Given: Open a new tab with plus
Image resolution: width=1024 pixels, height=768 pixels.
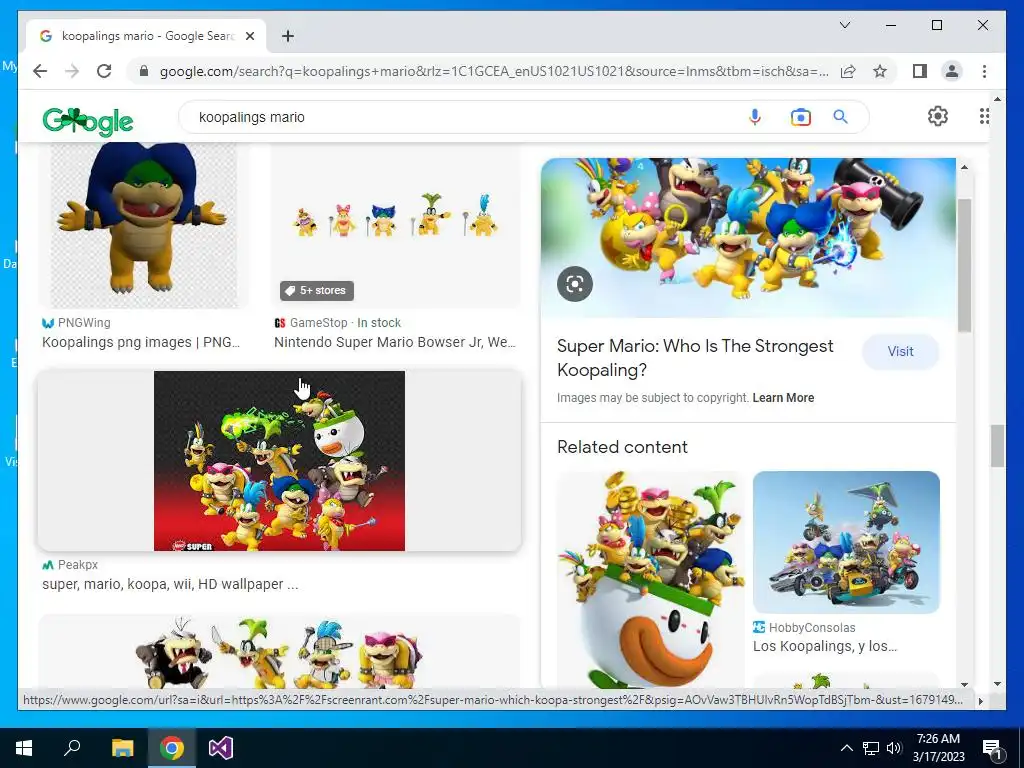Looking at the screenshot, I should [287, 36].
